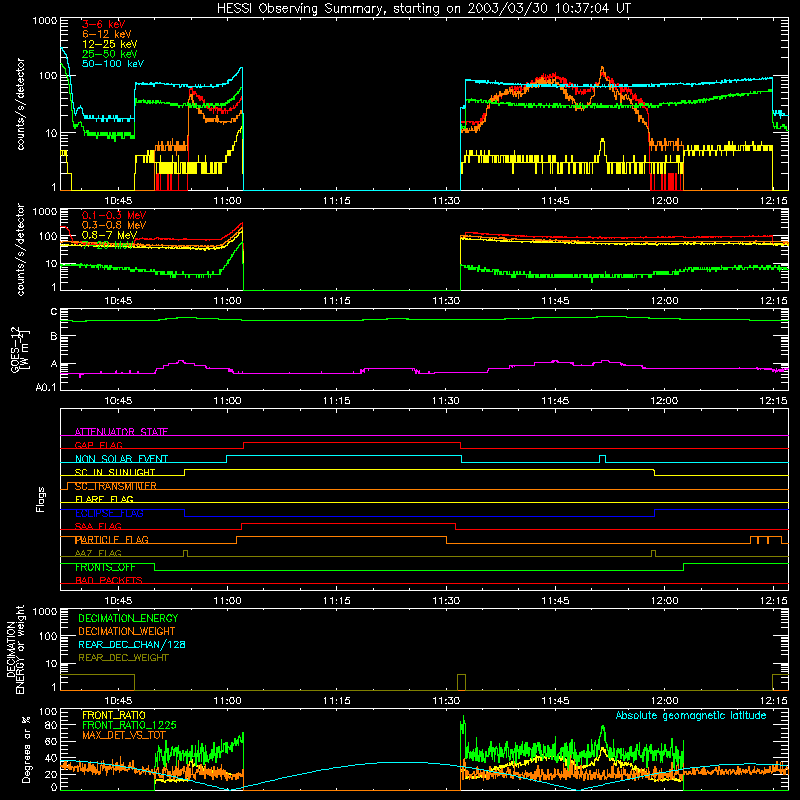Select the SC_IN_SUNLIGHT flag label

point(114,472)
